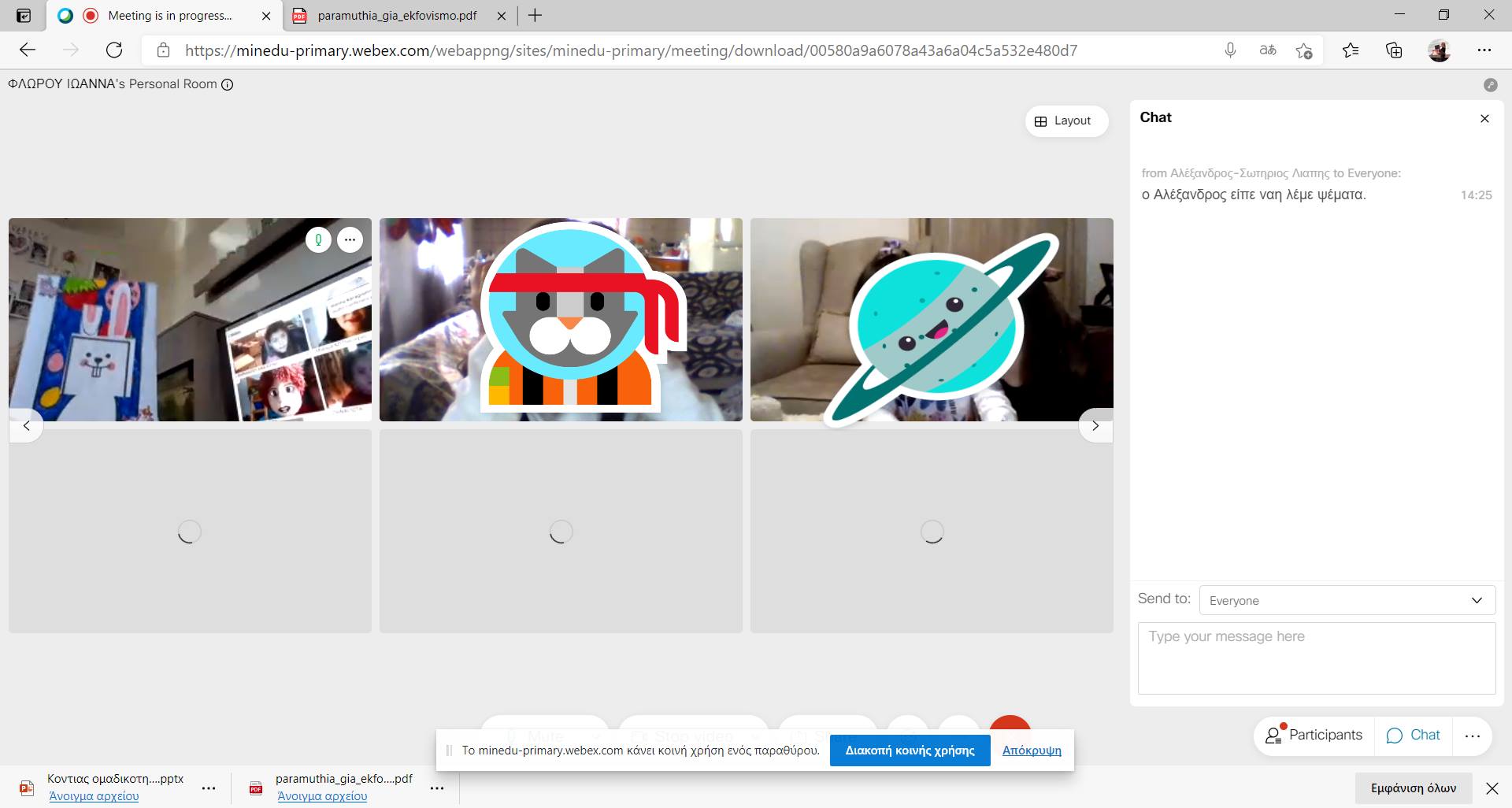Go to previous page of video tiles
The image size is (1512, 808).
coord(27,426)
